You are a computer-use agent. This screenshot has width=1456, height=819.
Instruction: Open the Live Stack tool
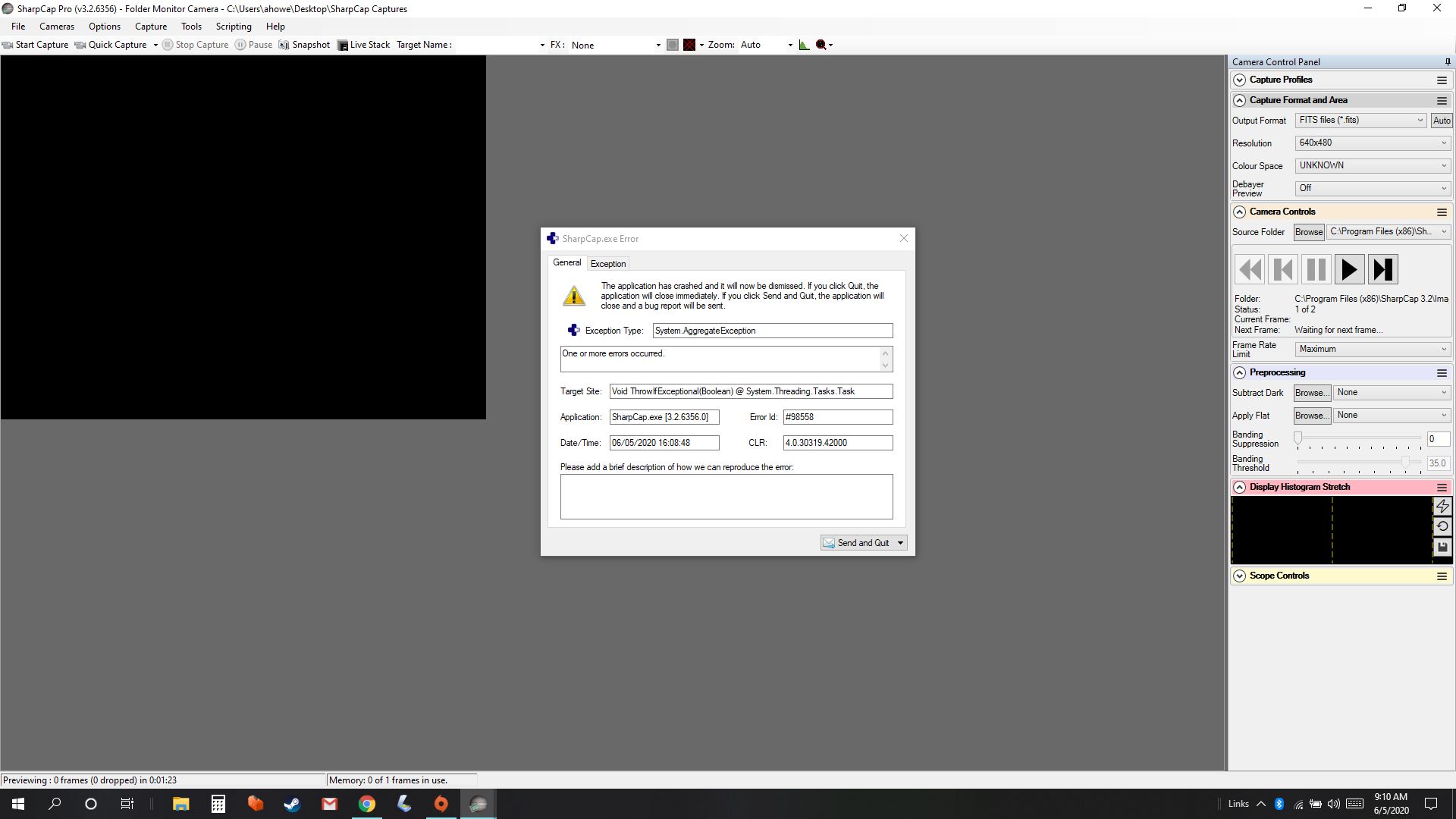click(x=363, y=45)
